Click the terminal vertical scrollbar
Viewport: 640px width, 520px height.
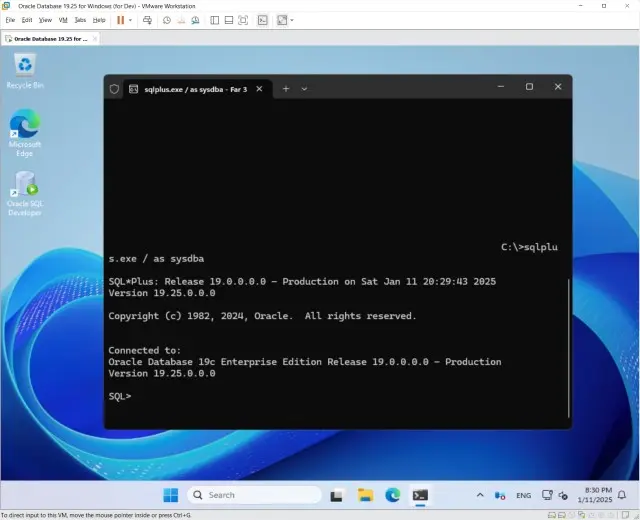(568, 348)
